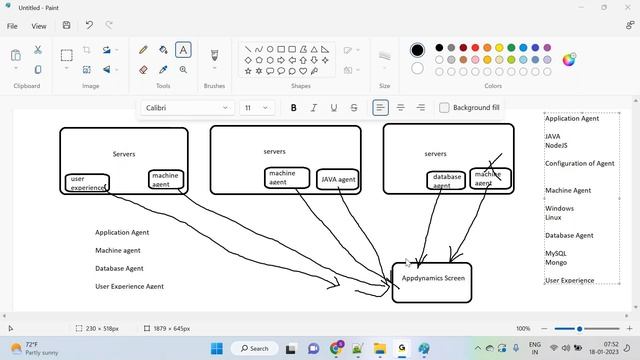Expand the Flip options arrow

[117, 69]
